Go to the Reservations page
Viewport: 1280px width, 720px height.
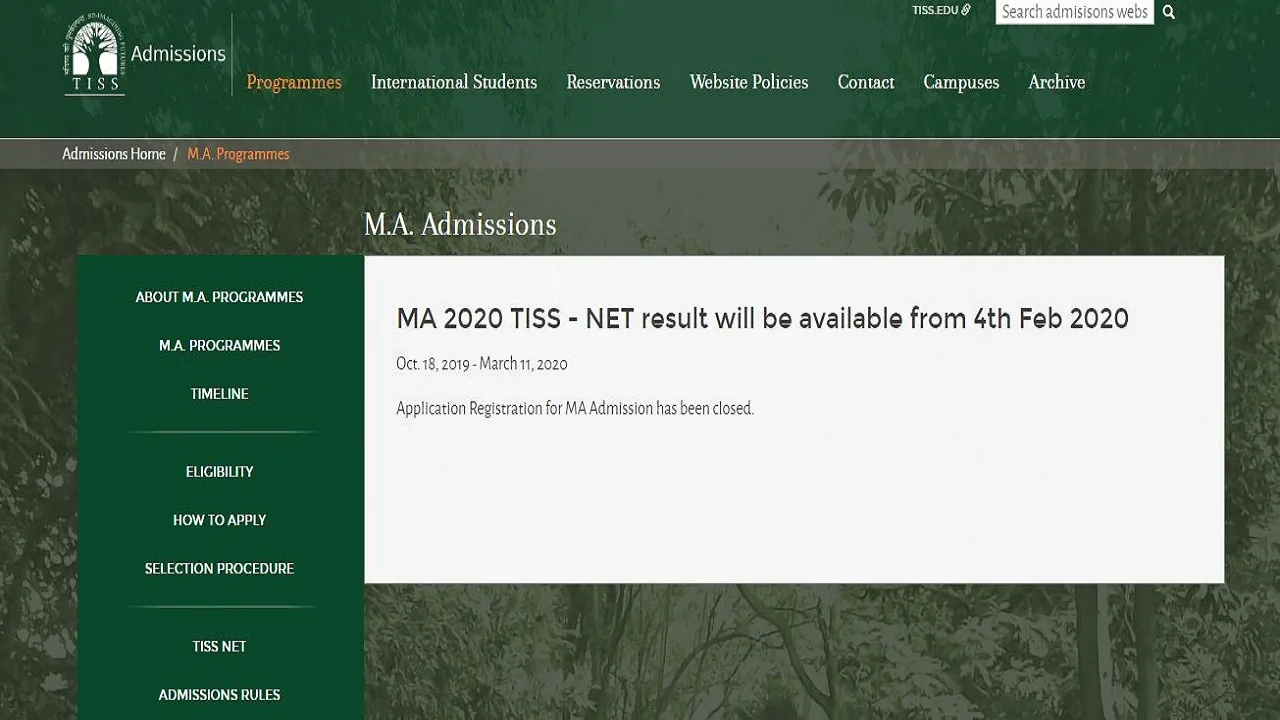click(613, 82)
